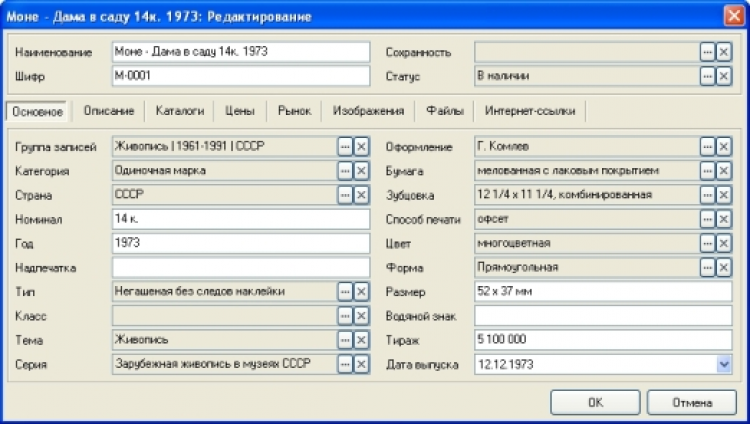750x424 pixels.
Task: Open the Интернет-ссылки tab
Action: pyautogui.click(x=530, y=111)
